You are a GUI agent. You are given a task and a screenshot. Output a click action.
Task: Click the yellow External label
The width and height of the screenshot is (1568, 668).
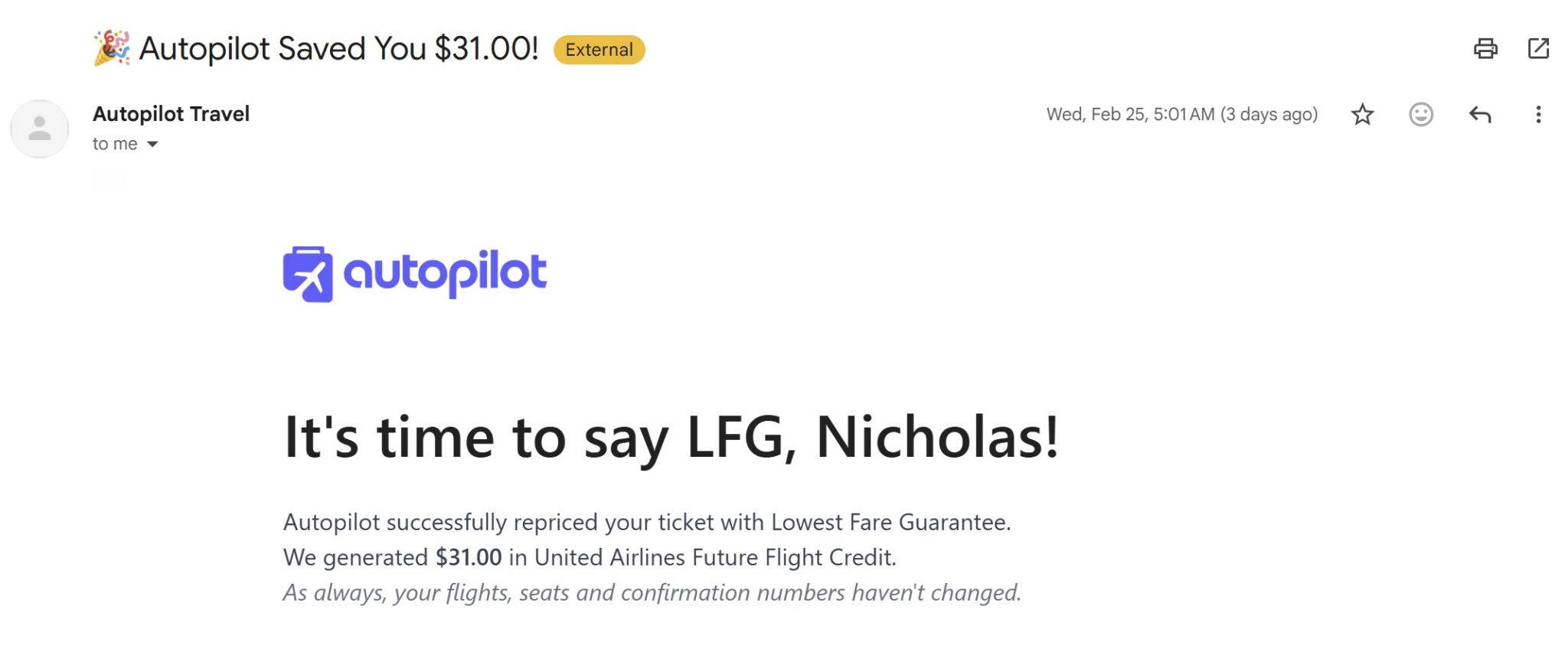click(x=599, y=50)
